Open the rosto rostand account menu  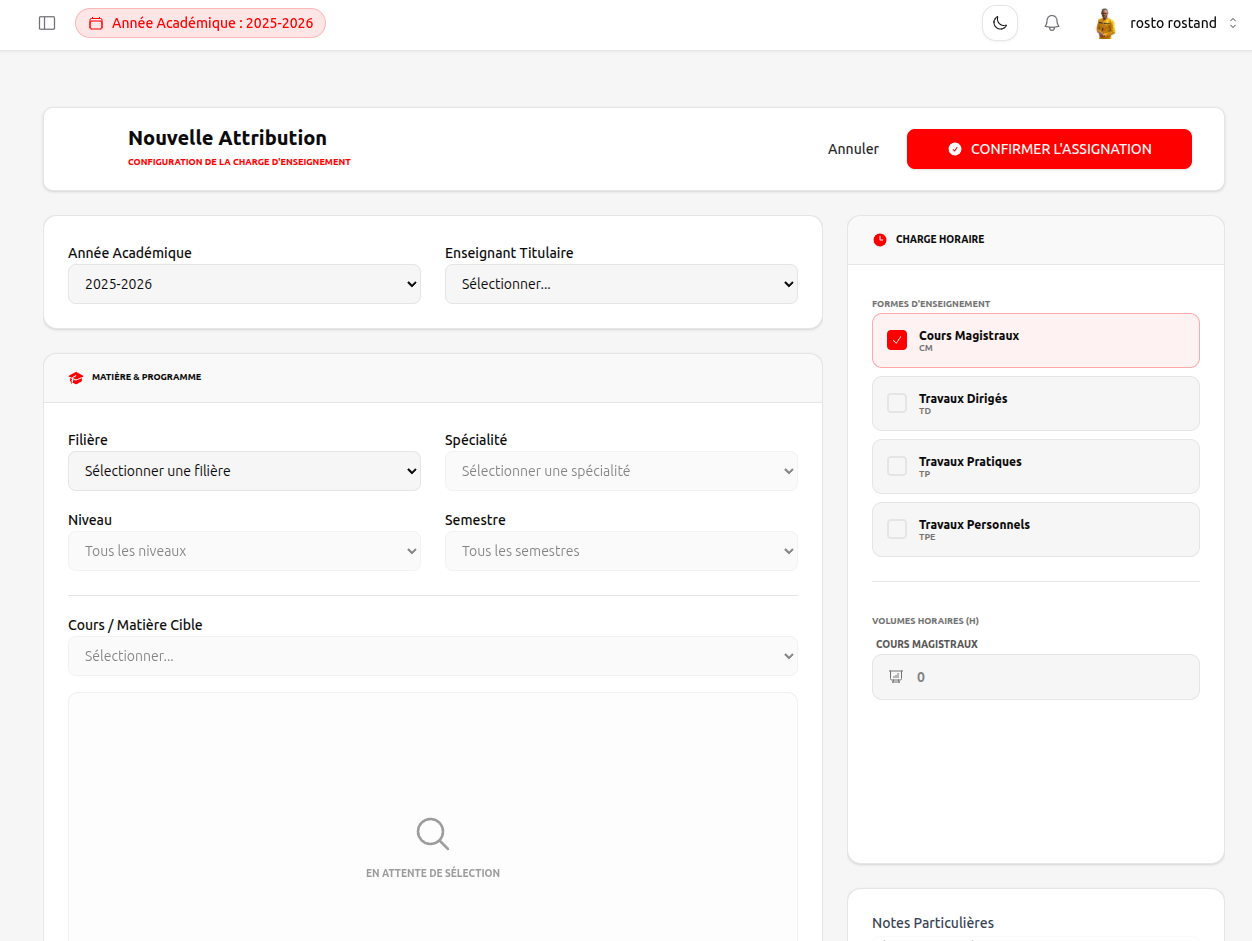click(x=1166, y=23)
